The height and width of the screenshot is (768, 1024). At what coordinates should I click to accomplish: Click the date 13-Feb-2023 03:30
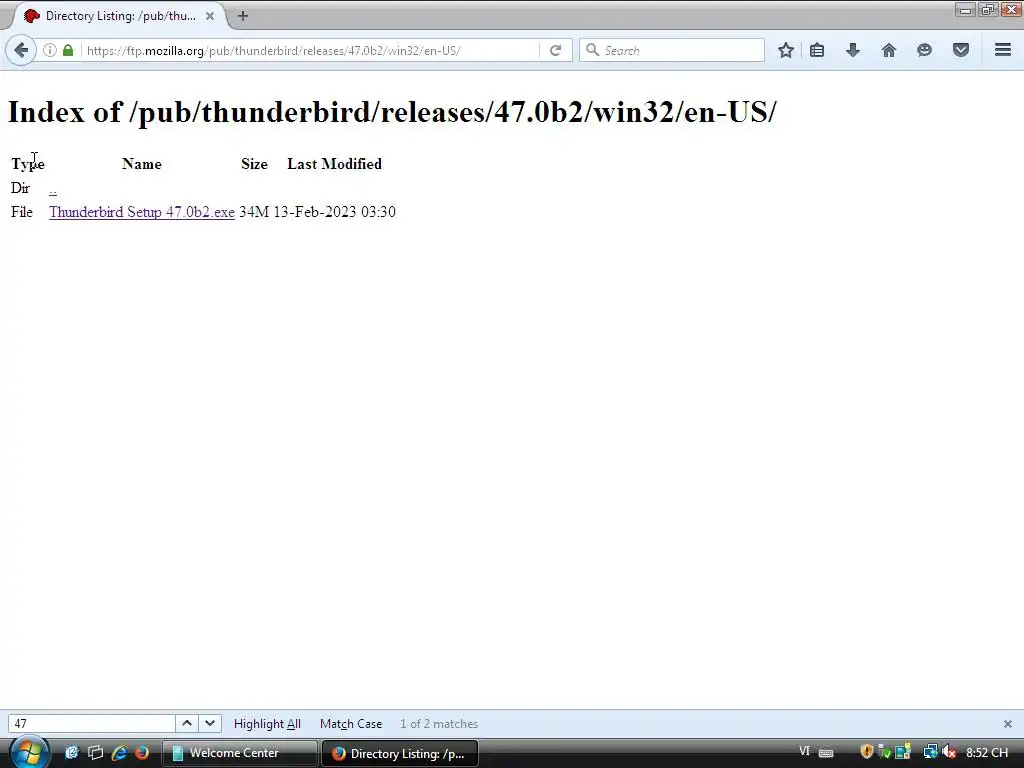(334, 212)
